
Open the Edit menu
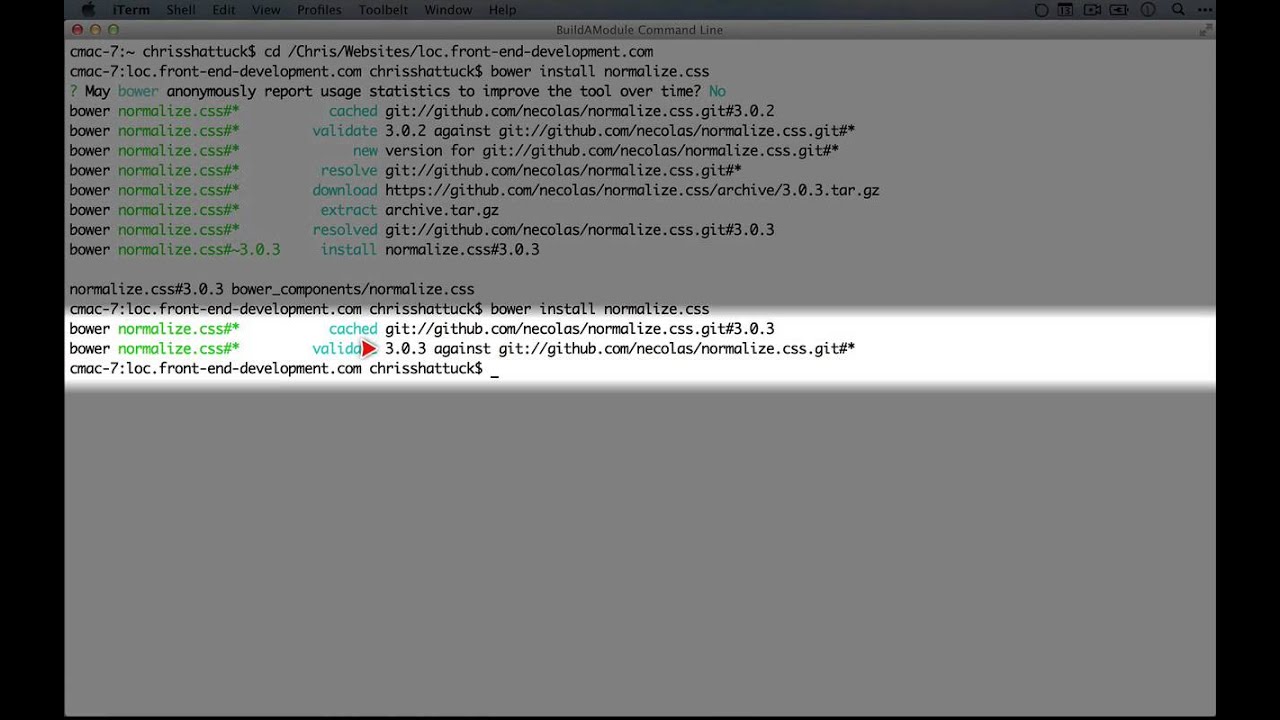pyautogui.click(x=224, y=10)
